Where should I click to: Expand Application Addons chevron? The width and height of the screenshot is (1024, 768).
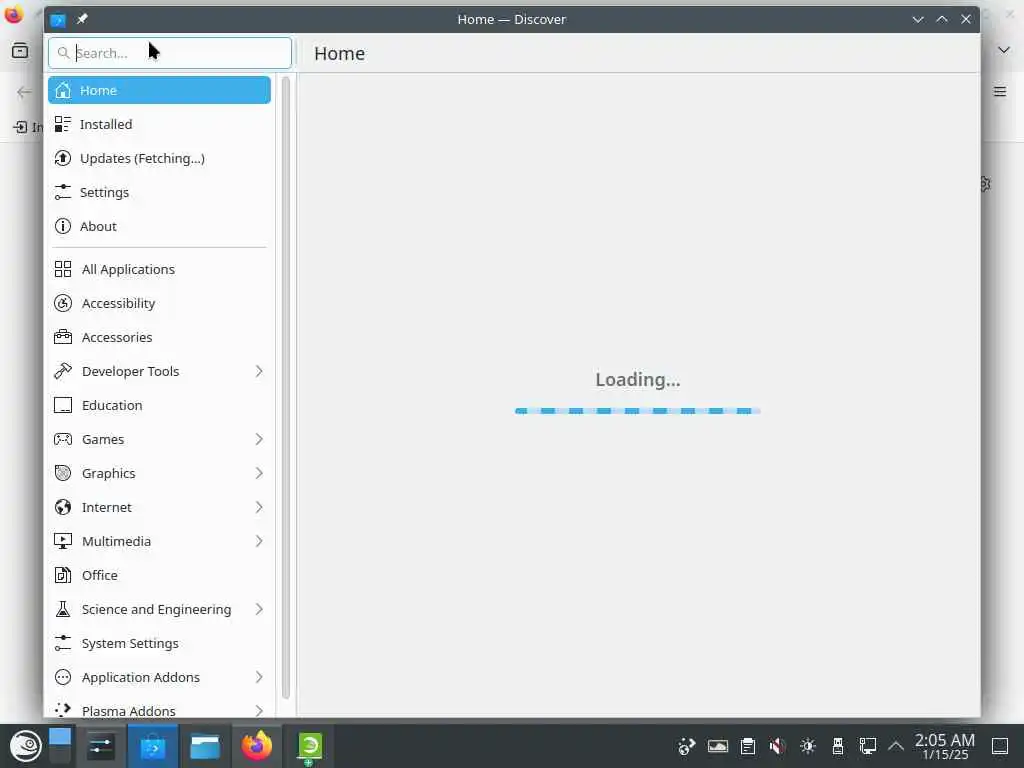pyautogui.click(x=259, y=677)
